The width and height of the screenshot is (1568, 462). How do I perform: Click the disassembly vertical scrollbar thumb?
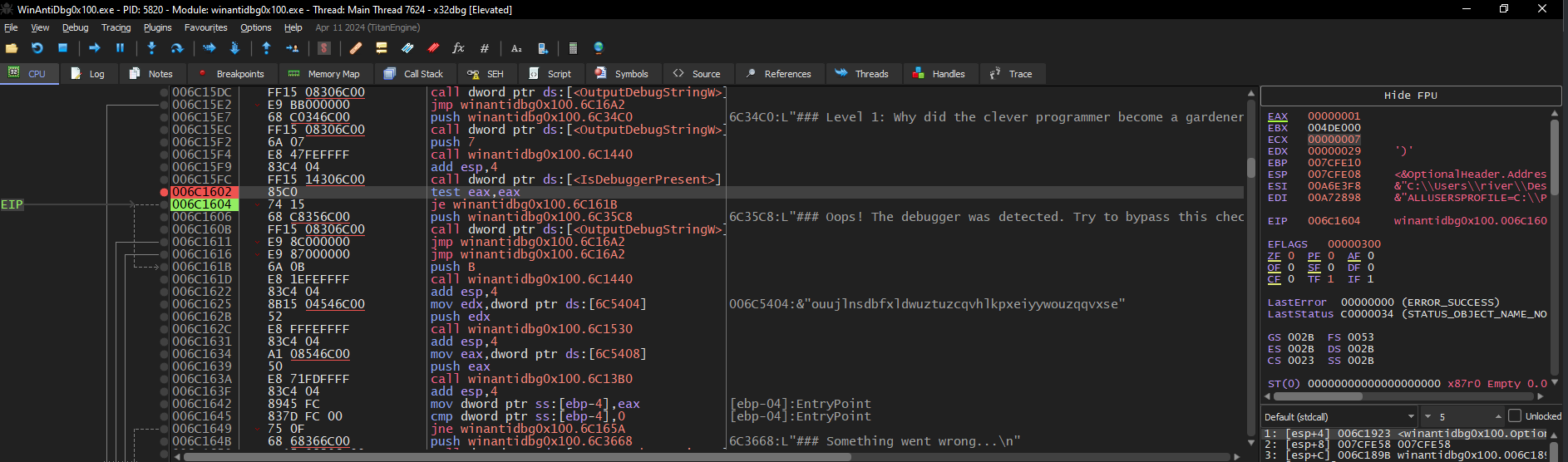[x=1251, y=167]
